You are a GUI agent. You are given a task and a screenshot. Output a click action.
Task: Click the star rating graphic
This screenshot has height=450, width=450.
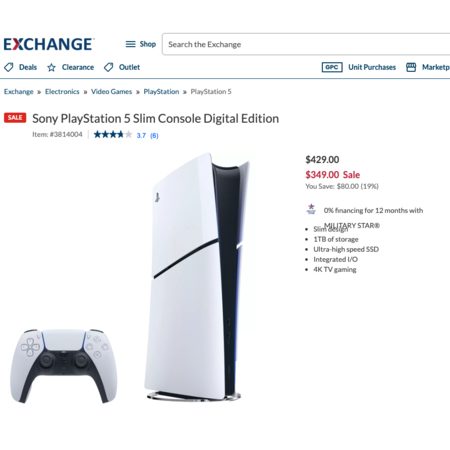(113, 135)
